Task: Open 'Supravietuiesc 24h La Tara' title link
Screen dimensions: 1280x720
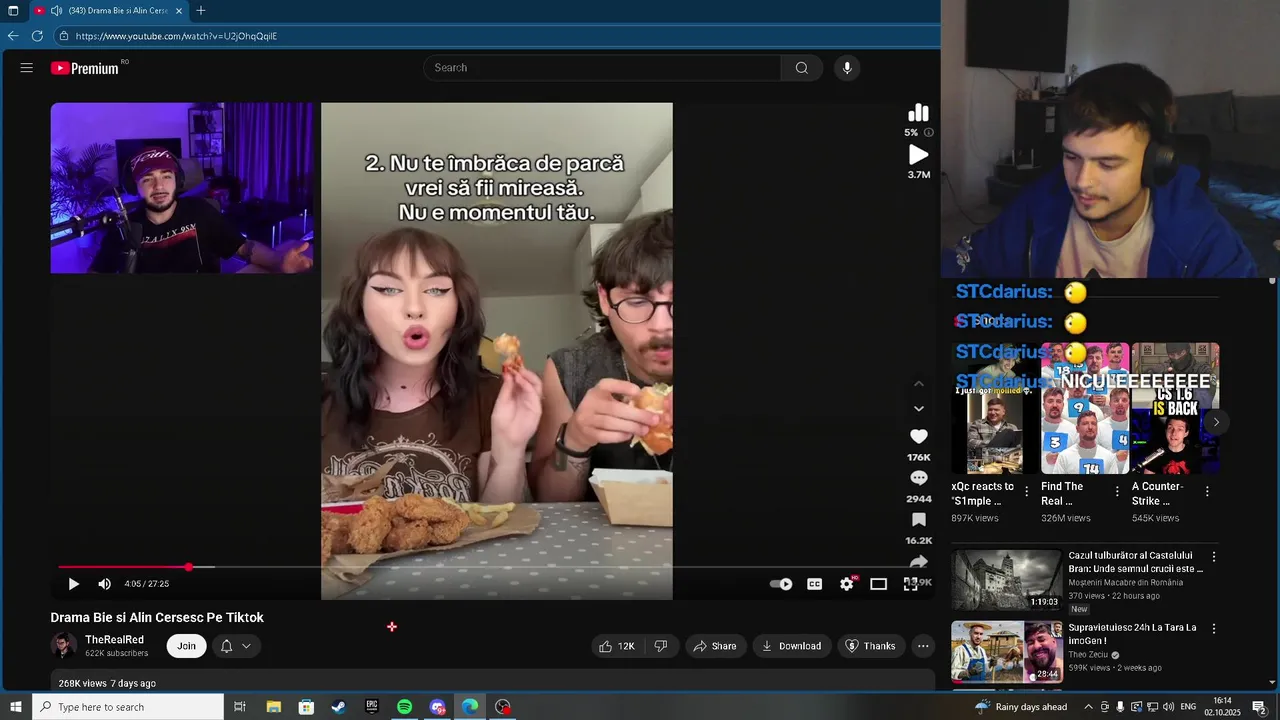Action: [1132, 634]
